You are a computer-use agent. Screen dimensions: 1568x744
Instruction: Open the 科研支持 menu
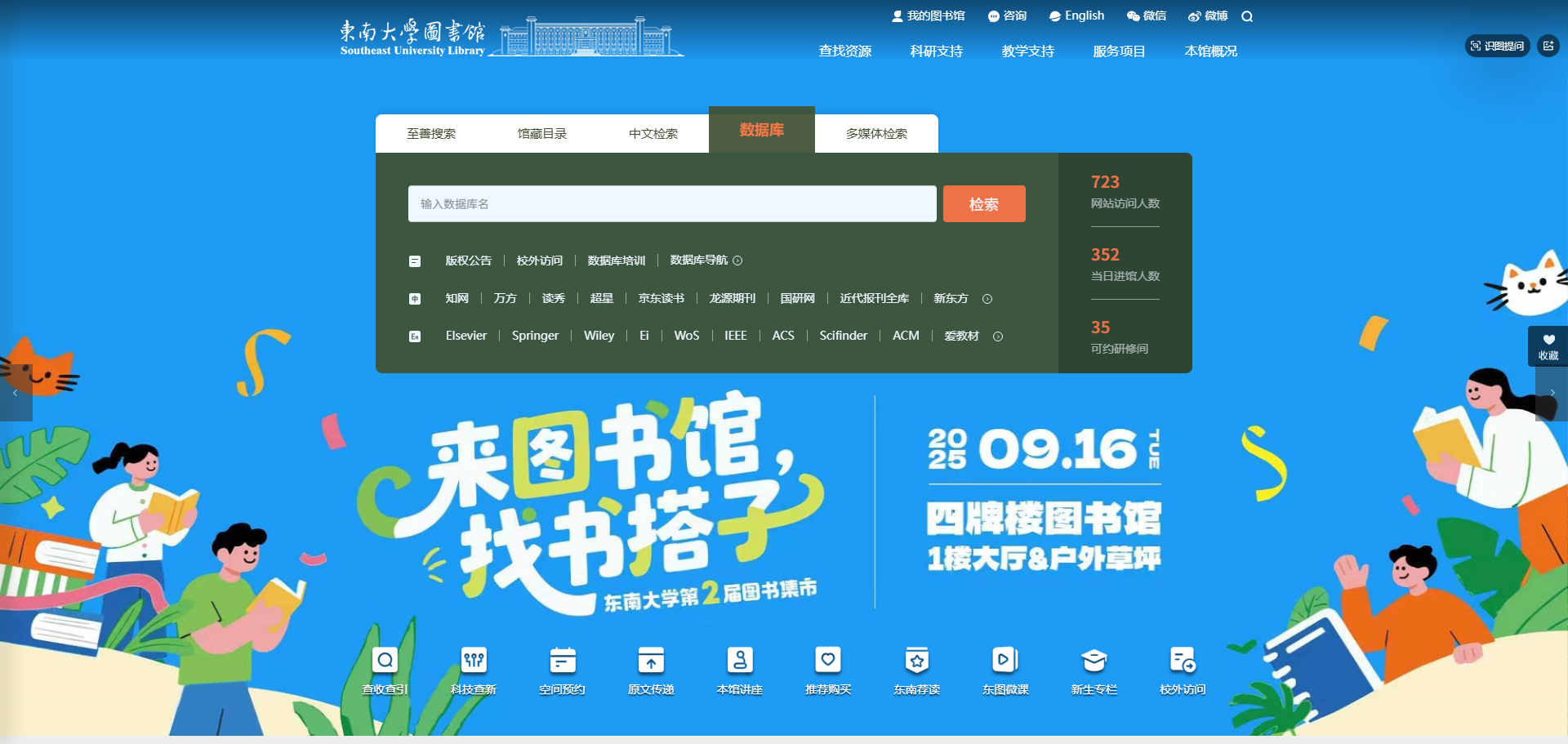click(x=937, y=51)
